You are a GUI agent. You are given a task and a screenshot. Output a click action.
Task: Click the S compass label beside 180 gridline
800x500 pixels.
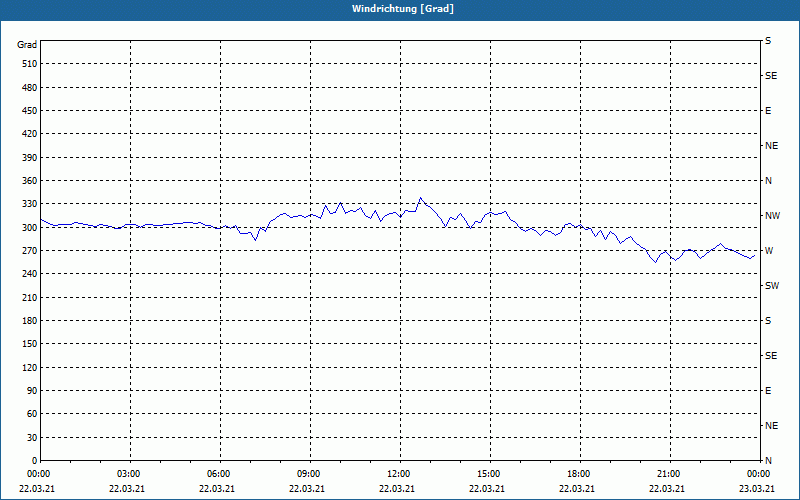click(768, 321)
